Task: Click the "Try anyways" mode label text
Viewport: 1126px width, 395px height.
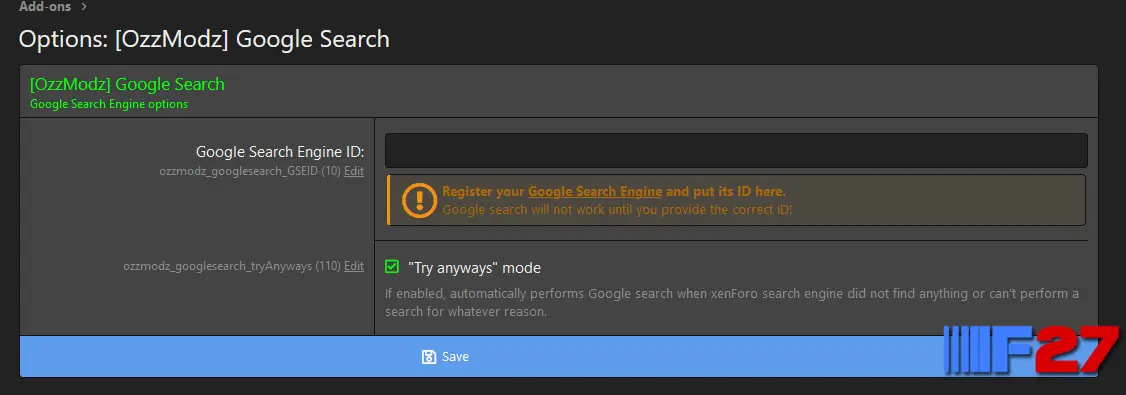Action: pos(474,268)
